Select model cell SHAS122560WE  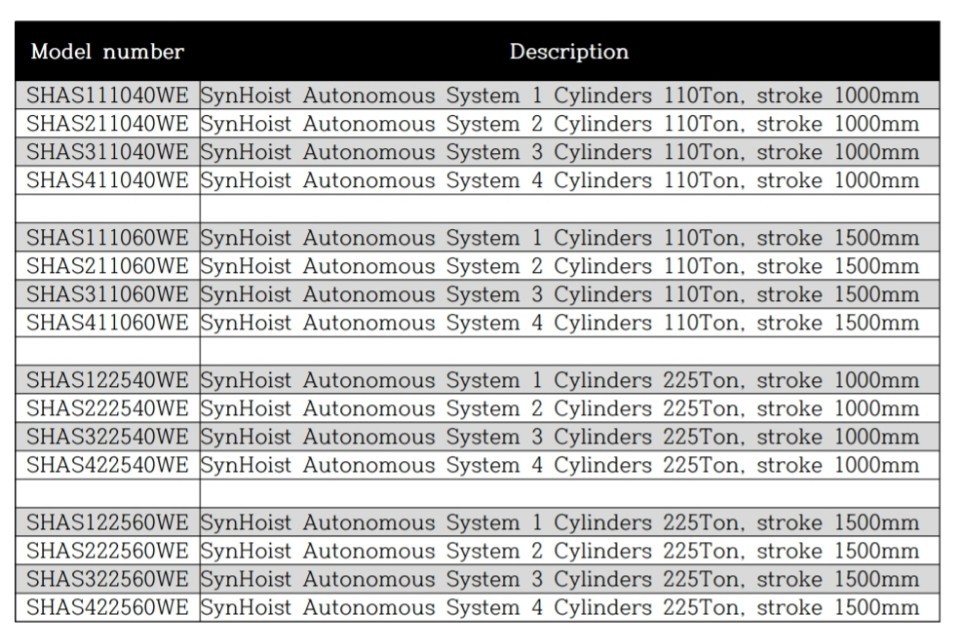pos(107,523)
